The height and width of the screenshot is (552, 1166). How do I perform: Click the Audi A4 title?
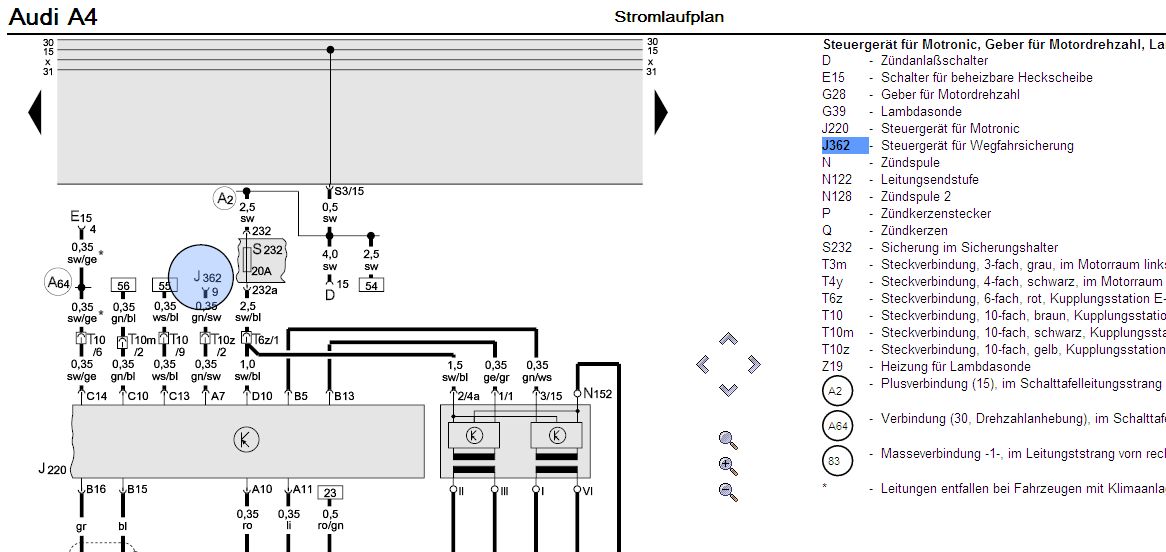tap(53, 16)
